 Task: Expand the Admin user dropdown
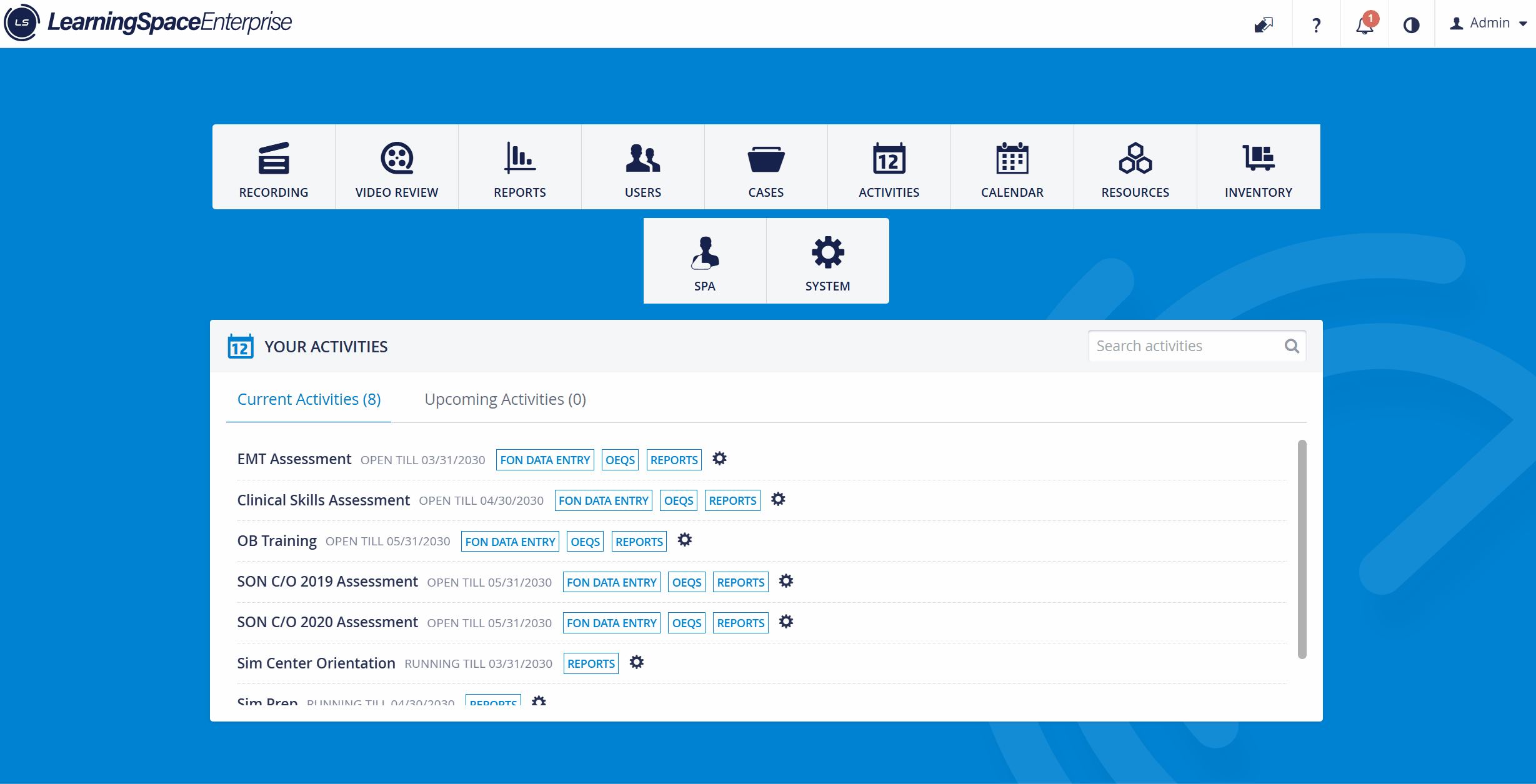click(1489, 23)
